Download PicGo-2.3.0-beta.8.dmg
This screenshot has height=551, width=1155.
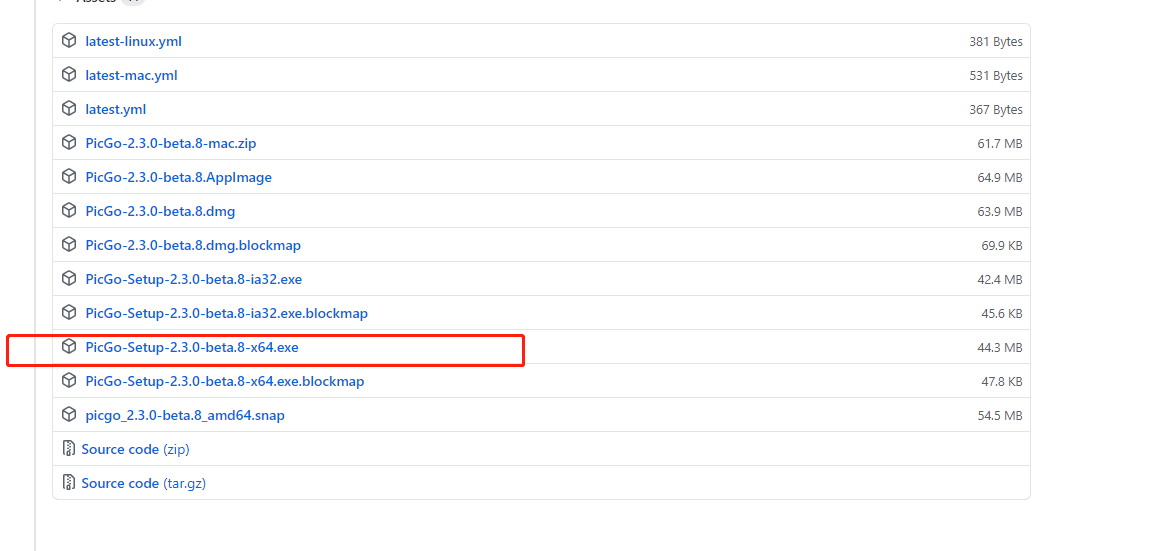click(160, 211)
